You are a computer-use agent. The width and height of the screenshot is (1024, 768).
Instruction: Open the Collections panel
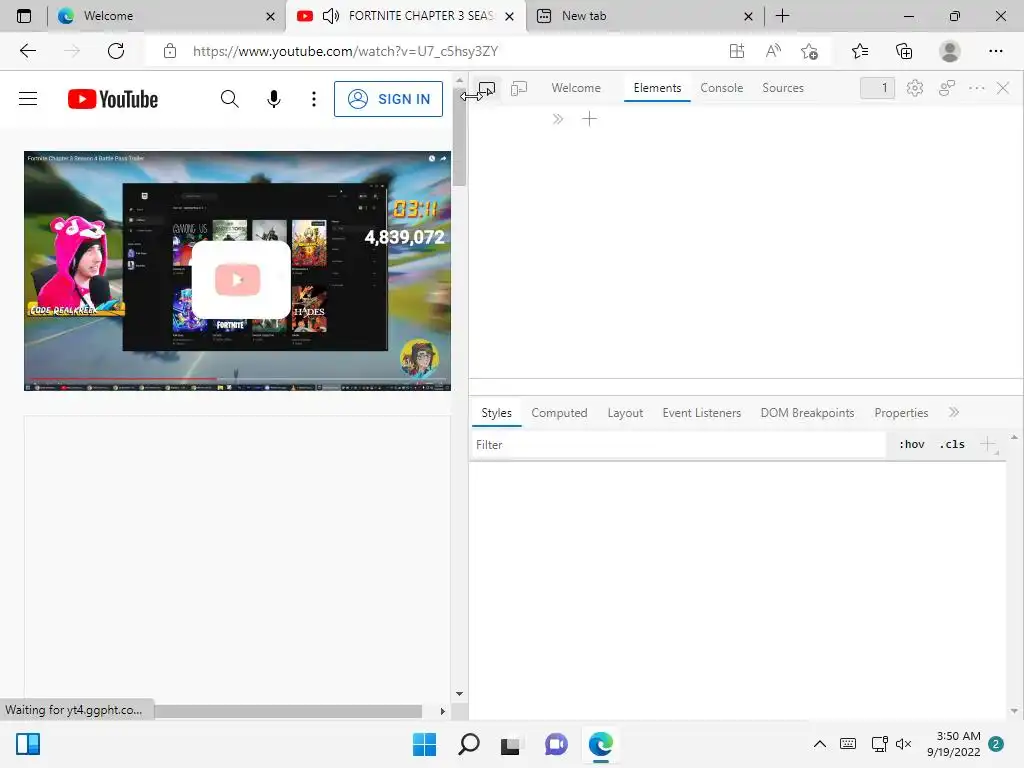[x=904, y=51]
